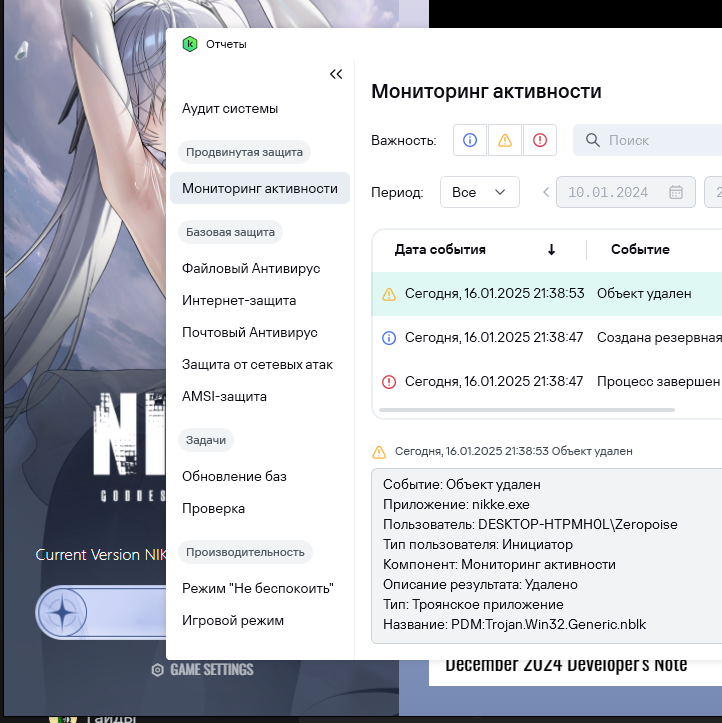
Task: Open GAME SETTINGS in the NIKKE launcher
Action: [x=202, y=670]
